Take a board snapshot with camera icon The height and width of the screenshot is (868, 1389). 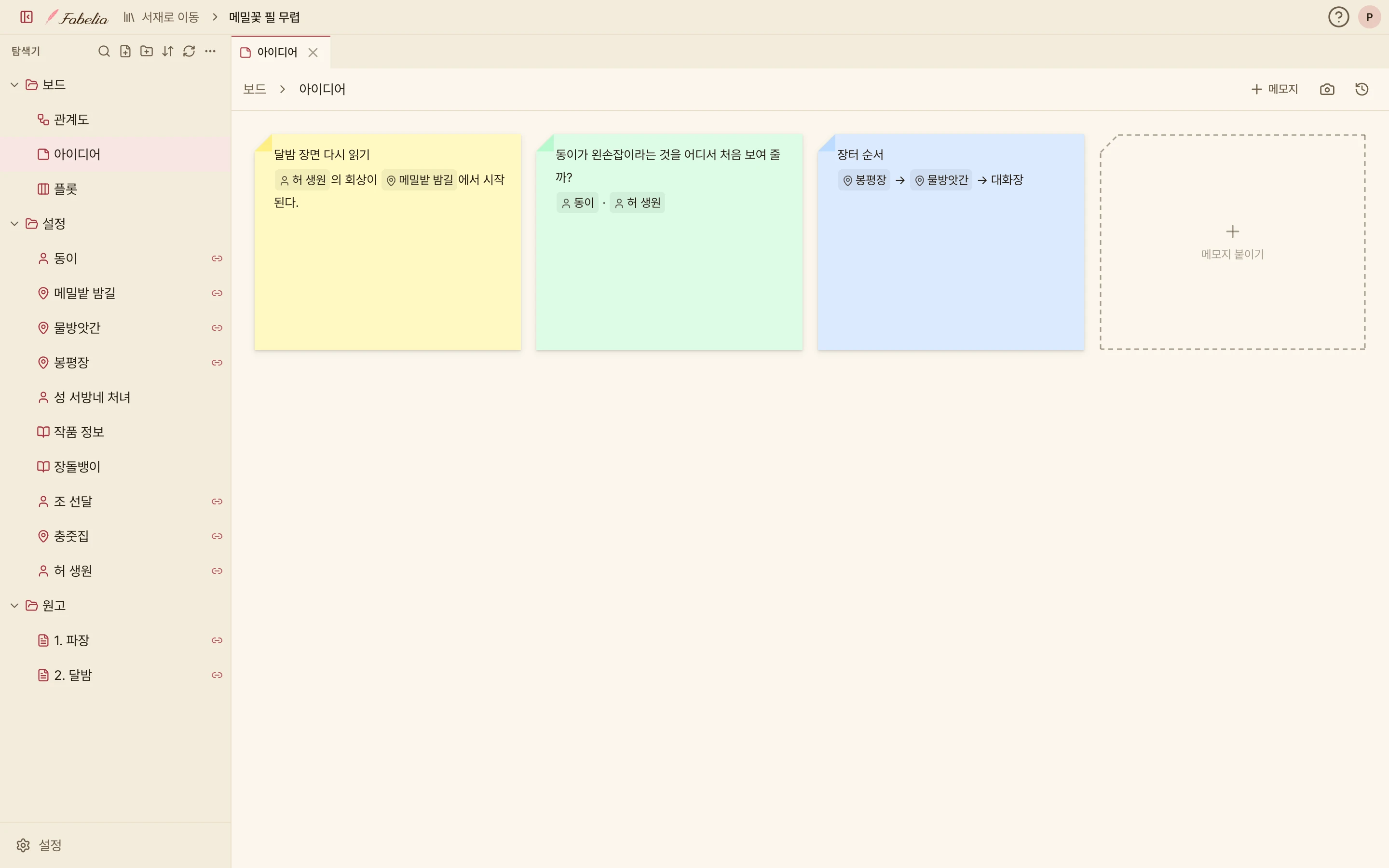click(x=1327, y=89)
